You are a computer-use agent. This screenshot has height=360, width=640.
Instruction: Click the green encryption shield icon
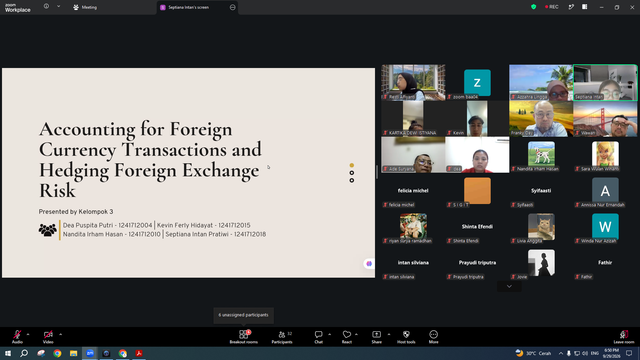tap(533, 7)
